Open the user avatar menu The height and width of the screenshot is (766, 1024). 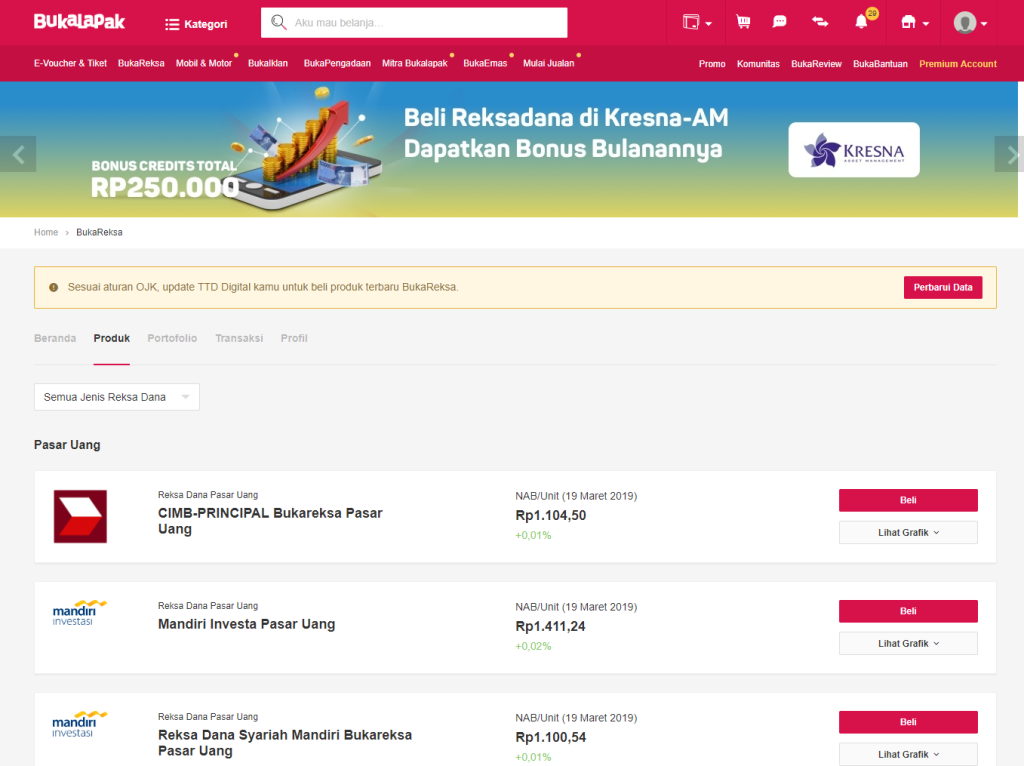(x=970, y=23)
